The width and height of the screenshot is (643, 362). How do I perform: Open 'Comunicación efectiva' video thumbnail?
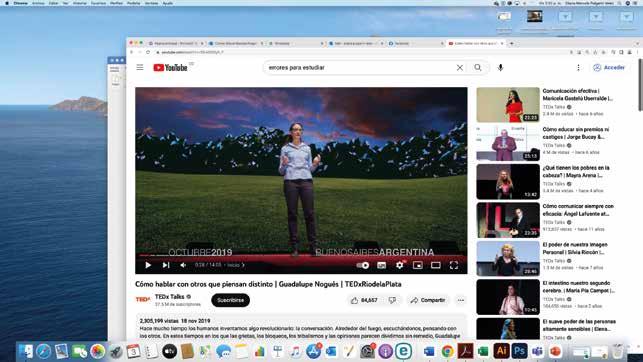[508, 105]
